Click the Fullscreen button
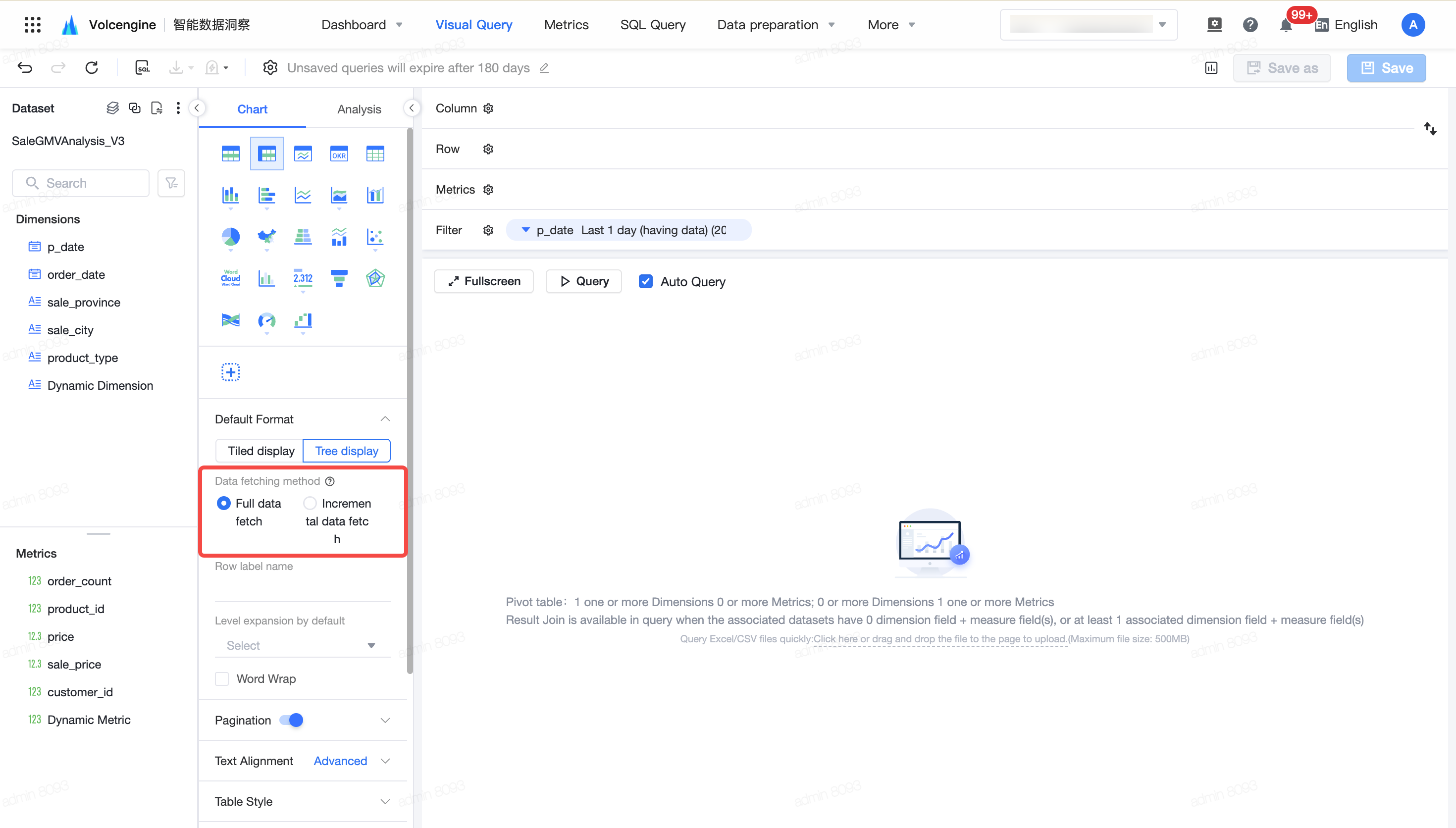The width and height of the screenshot is (1456, 828). point(483,281)
